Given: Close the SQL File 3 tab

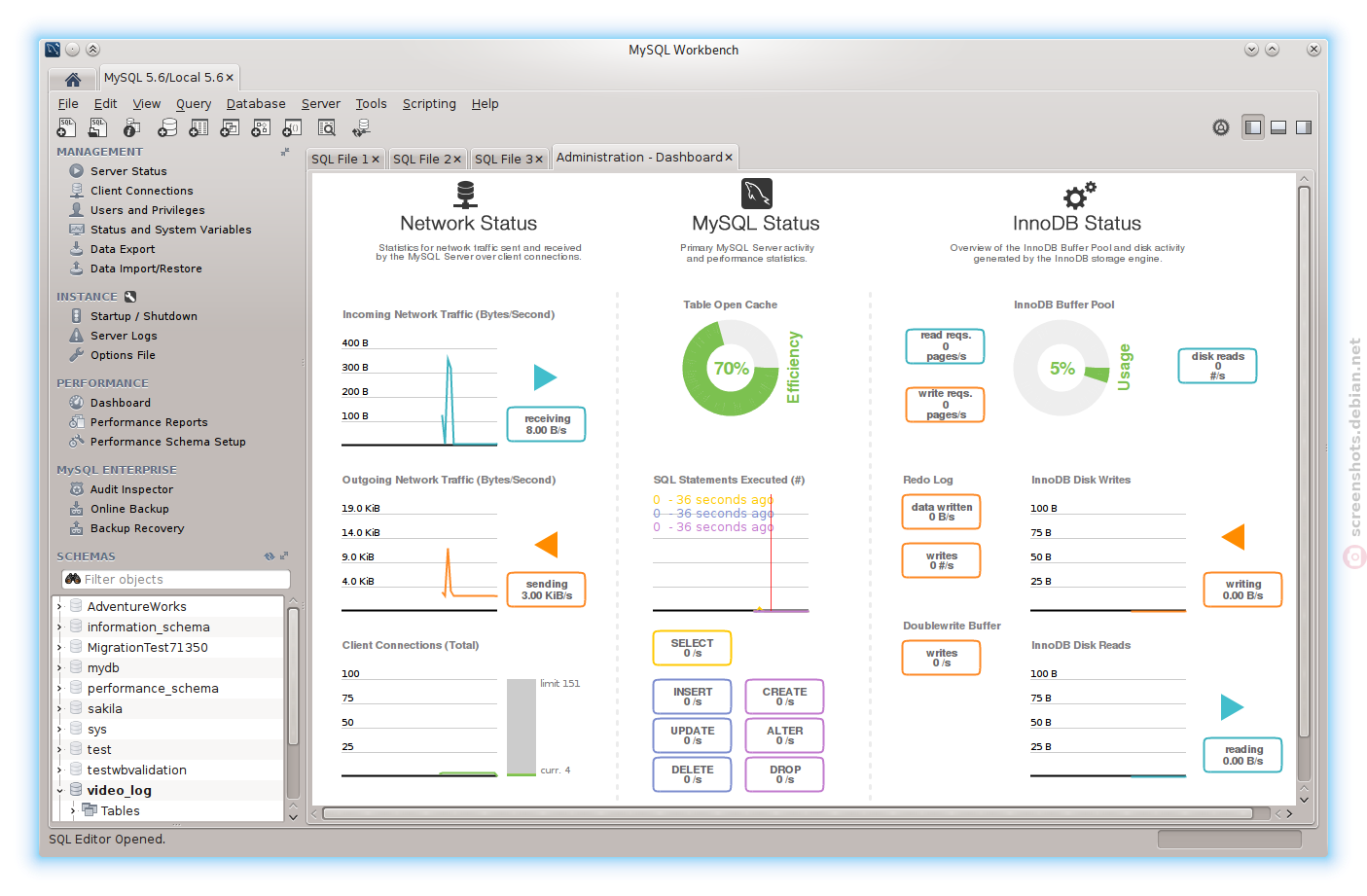Looking at the screenshot, I should [x=539, y=160].
